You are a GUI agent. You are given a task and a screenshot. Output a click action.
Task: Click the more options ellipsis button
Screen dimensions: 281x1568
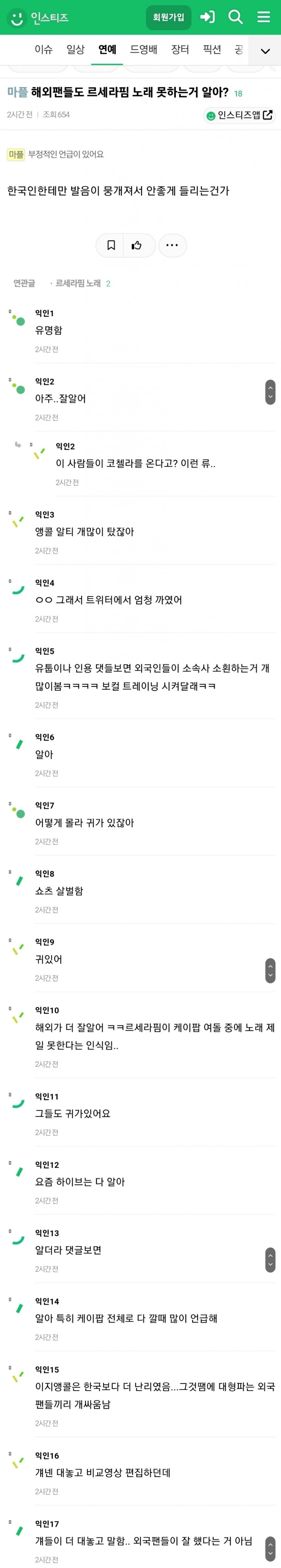click(172, 245)
